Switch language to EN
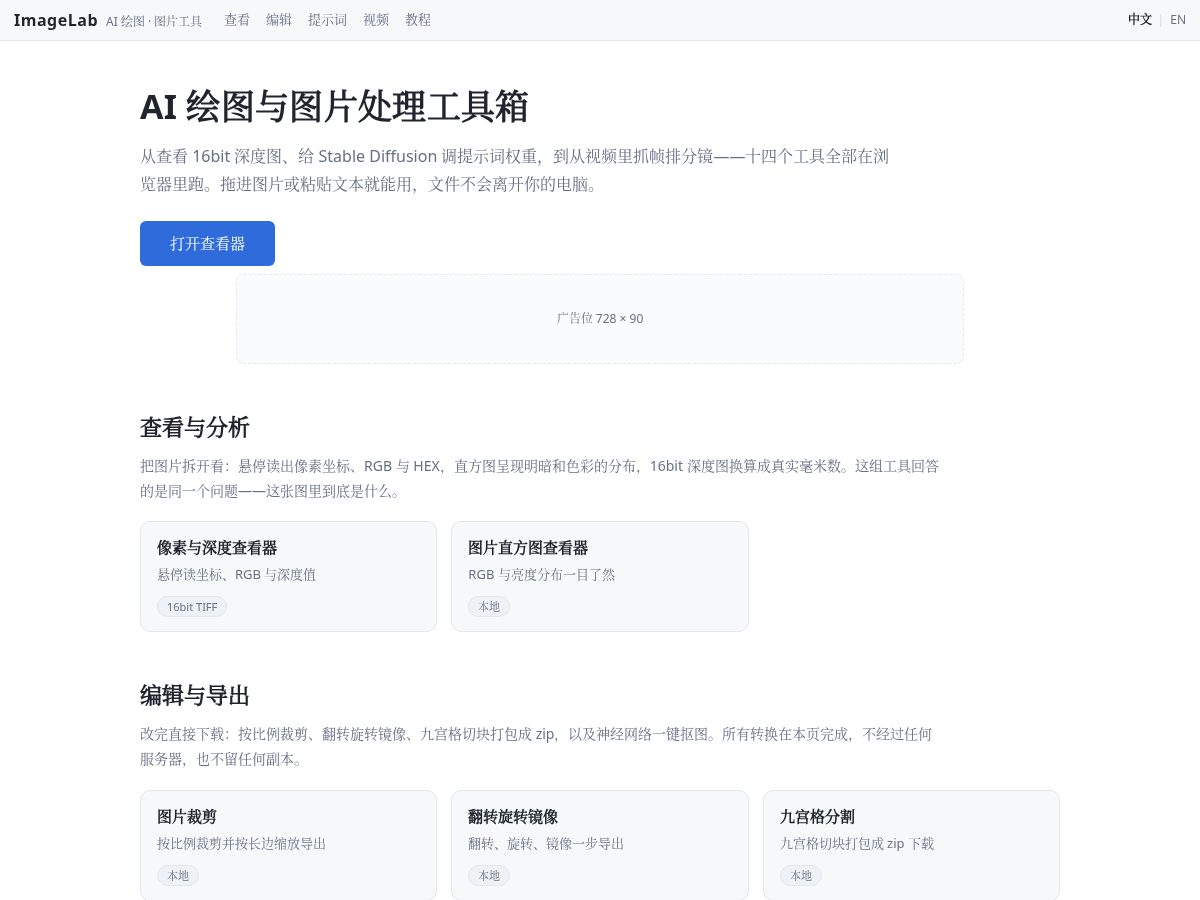This screenshot has height=900, width=1200. coord(1178,19)
